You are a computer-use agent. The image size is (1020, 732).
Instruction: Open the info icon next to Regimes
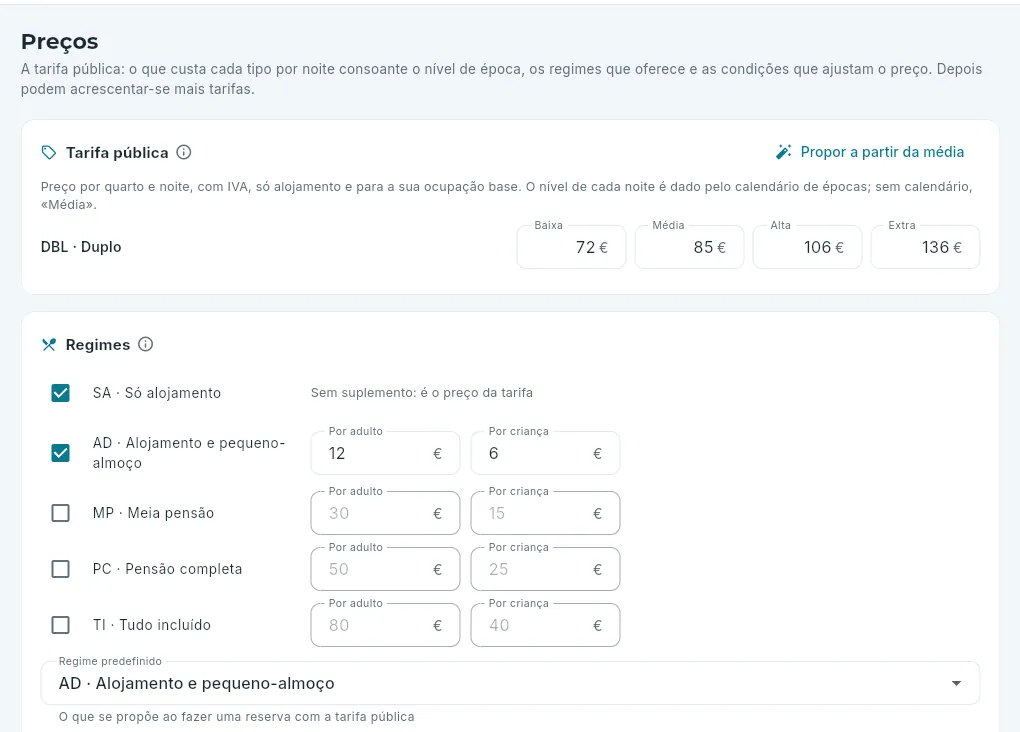(146, 344)
